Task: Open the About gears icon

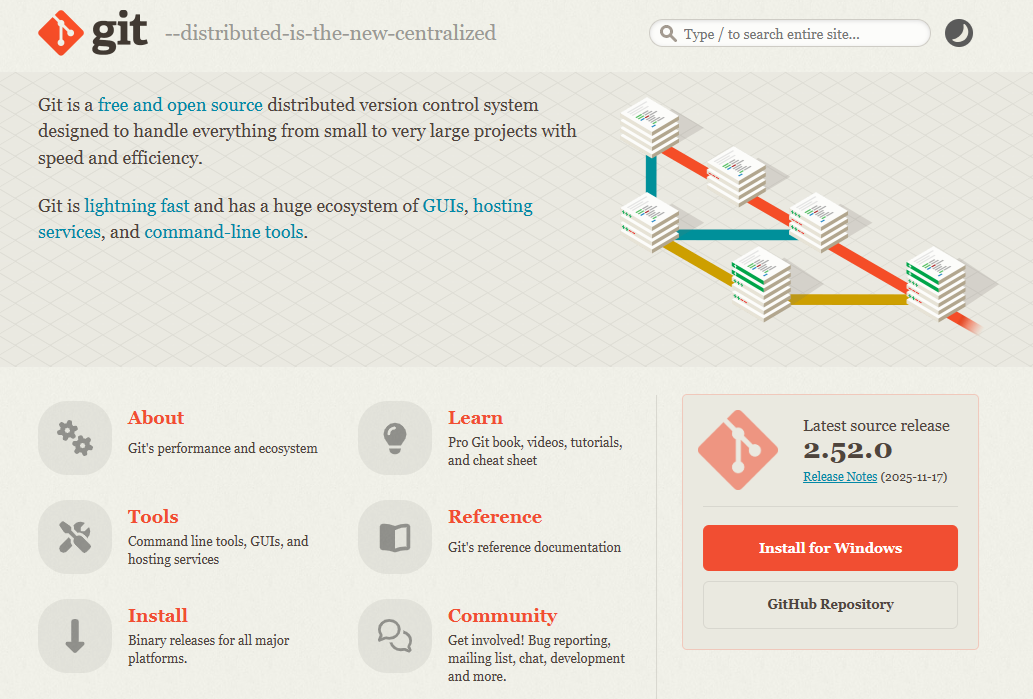Action: [74, 437]
